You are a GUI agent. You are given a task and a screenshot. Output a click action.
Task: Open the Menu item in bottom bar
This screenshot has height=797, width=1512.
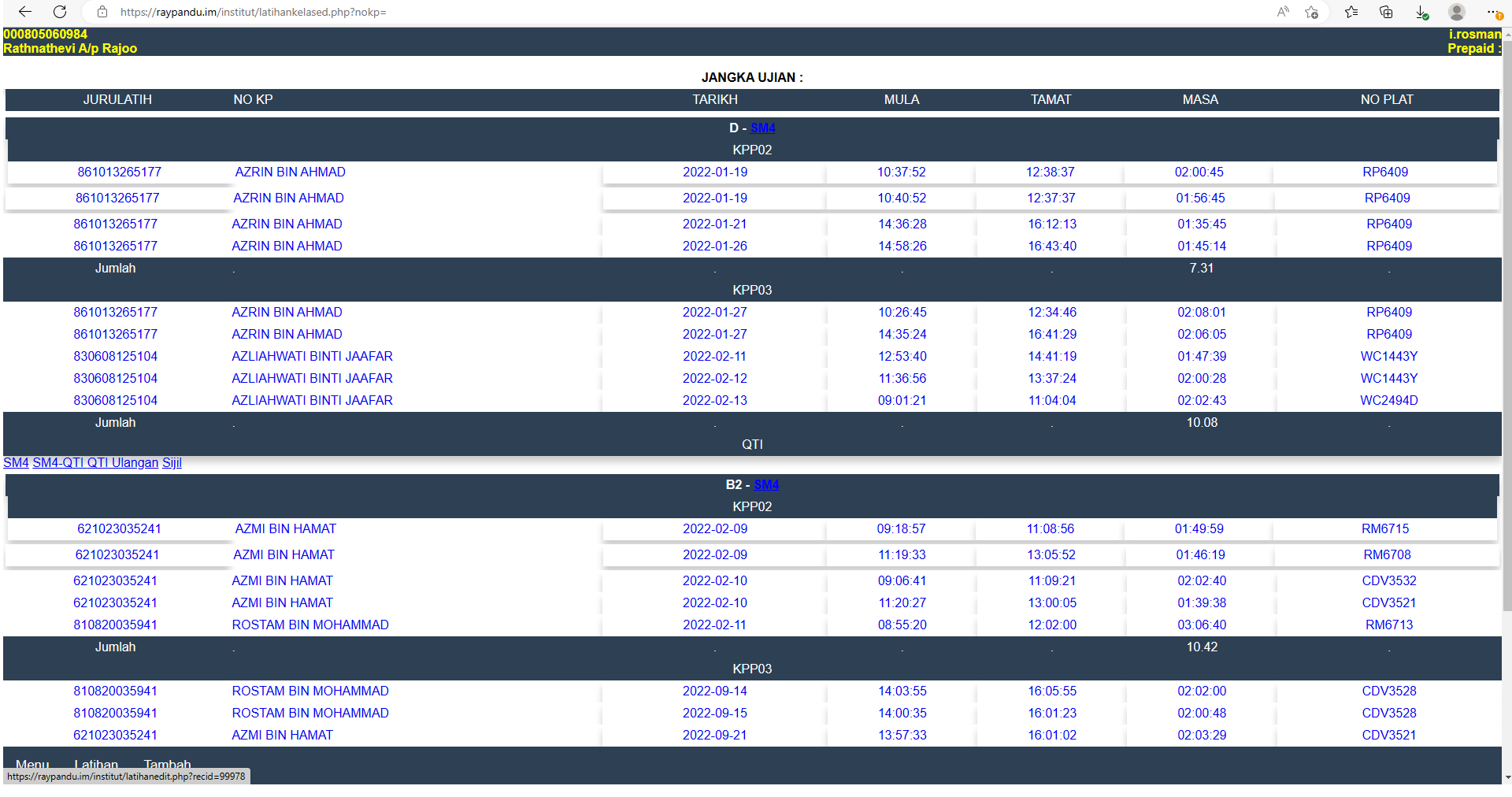(32, 764)
